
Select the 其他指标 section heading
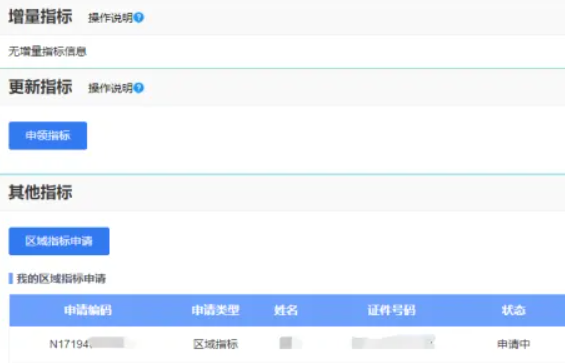coord(40,192)
